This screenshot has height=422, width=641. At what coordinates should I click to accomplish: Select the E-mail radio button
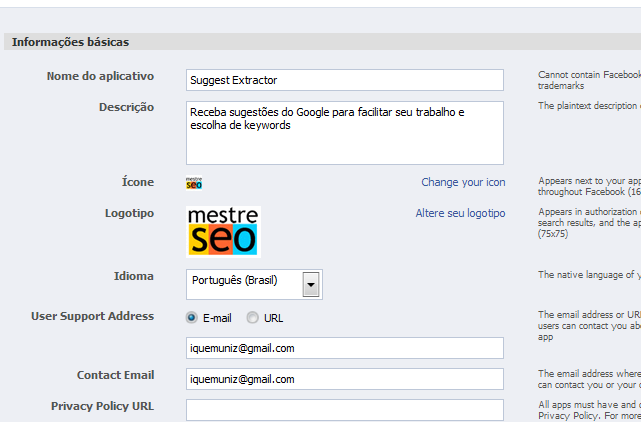[191, 318]
